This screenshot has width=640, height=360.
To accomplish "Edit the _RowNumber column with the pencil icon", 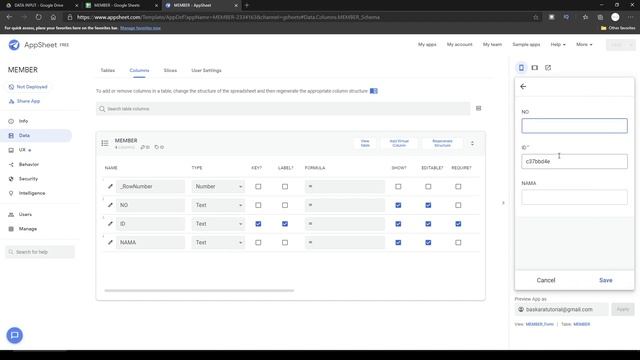I will click(x=110, y=187).
